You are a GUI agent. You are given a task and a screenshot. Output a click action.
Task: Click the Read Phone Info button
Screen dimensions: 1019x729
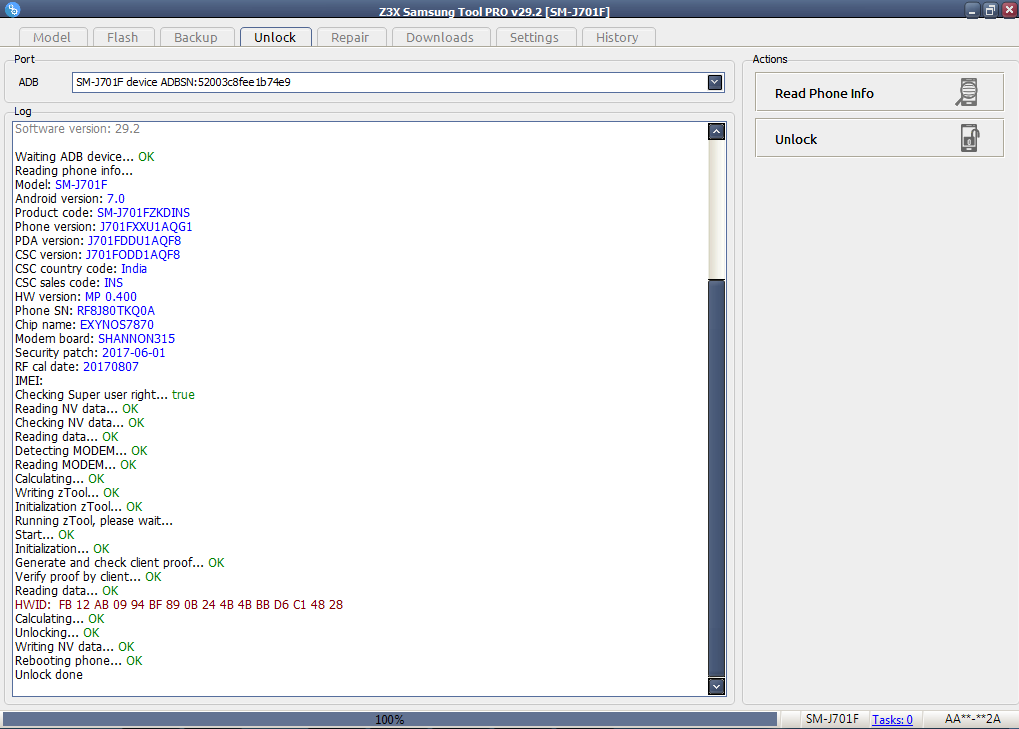click(879, 92)
